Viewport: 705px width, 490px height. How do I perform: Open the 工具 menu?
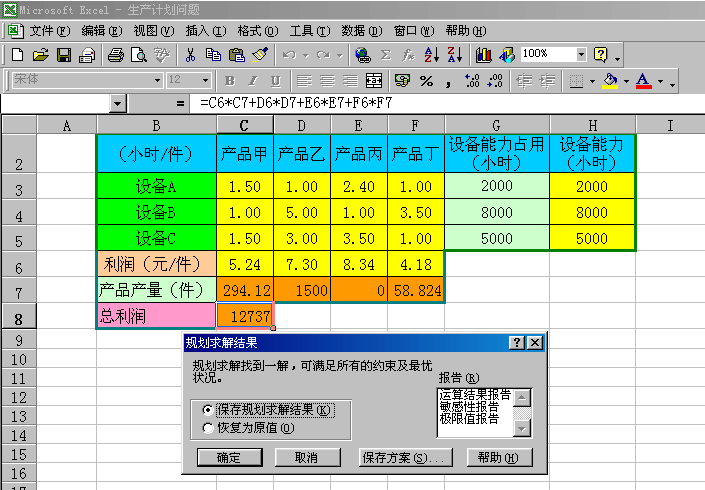click(x=310, y=31)
